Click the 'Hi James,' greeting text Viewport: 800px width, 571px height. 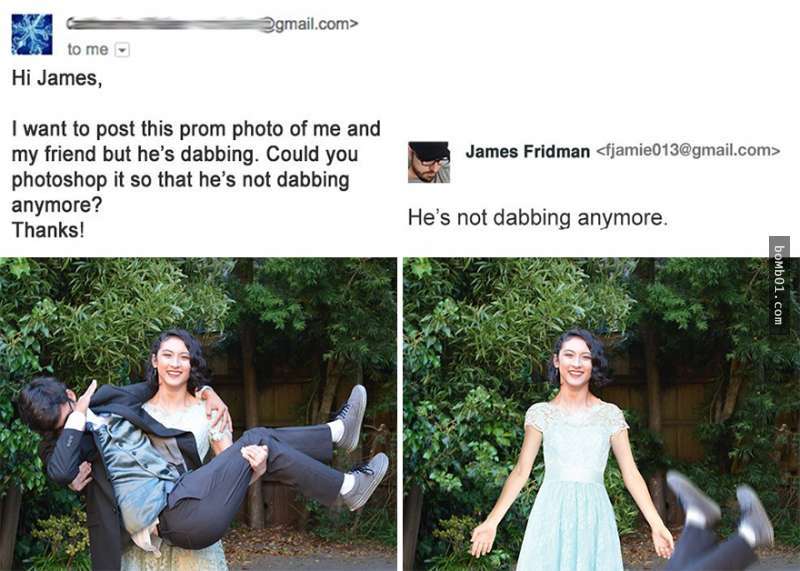[57, 78]
